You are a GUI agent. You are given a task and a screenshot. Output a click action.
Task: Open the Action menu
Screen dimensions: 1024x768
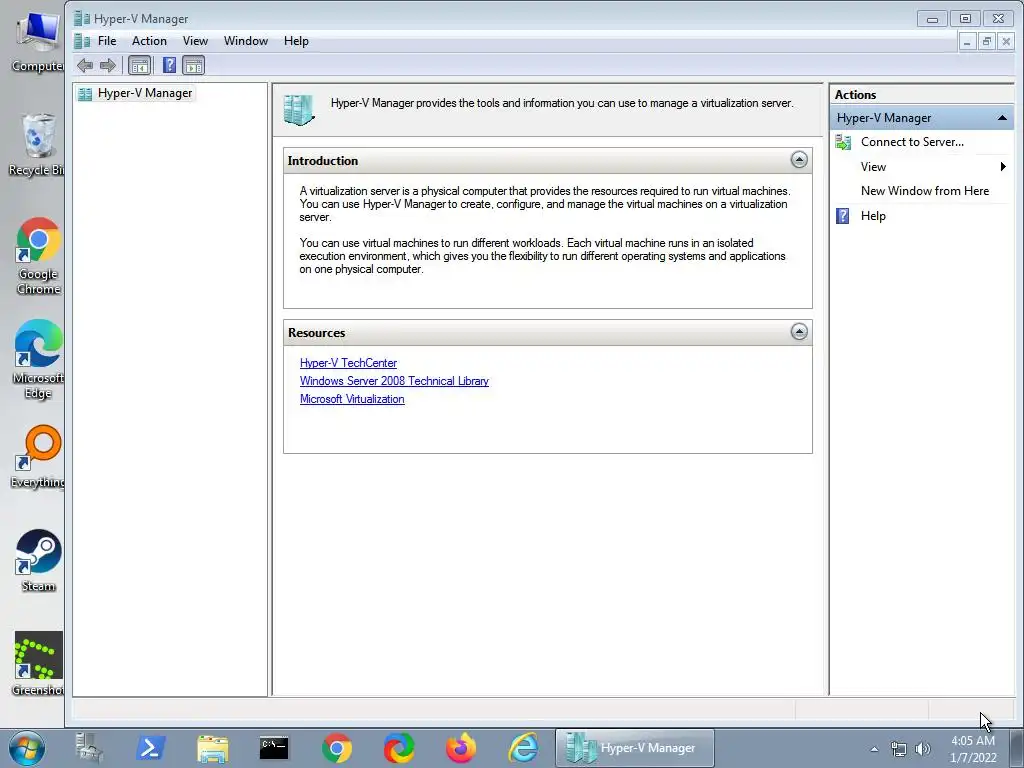(149, 41)
